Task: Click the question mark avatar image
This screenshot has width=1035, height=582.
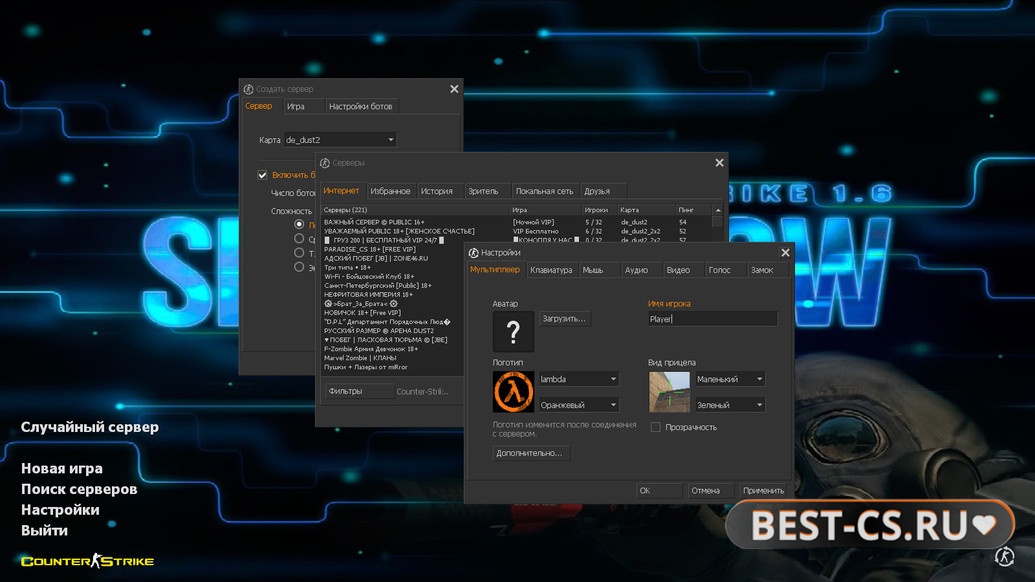Action: coord(513,331)
